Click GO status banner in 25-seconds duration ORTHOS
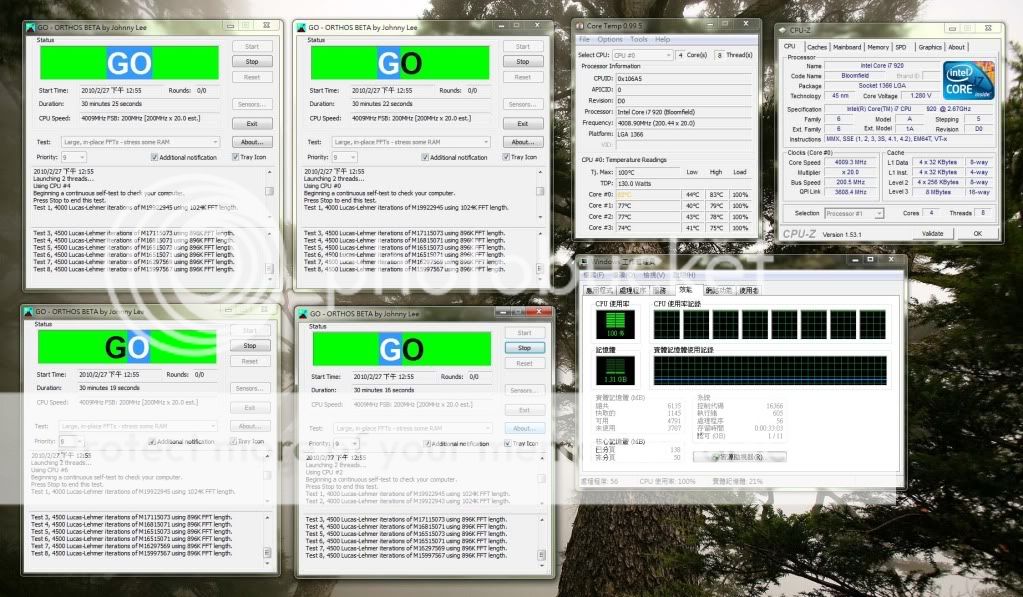The height and width of the screenshot is (597, 1023). coord(129,63)
